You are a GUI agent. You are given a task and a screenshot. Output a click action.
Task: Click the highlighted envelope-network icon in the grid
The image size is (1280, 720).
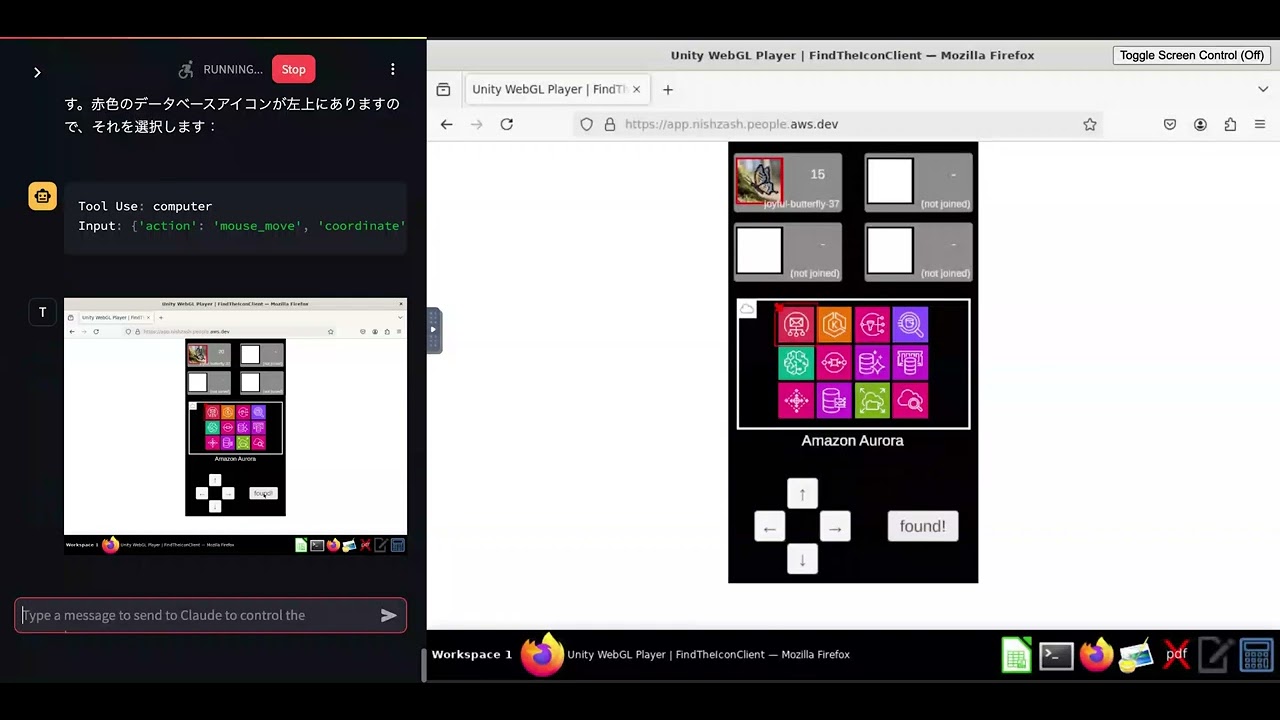point(796,324)
